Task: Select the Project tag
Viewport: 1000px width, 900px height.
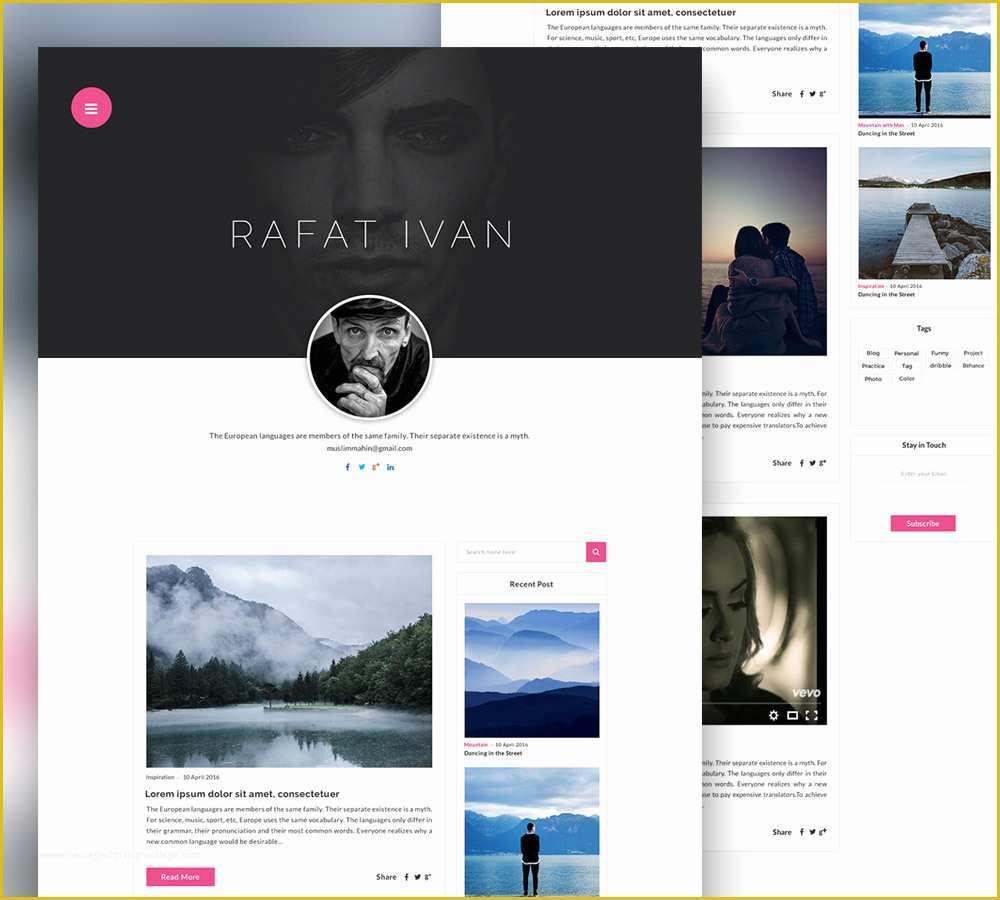Action: pos(973,353)
